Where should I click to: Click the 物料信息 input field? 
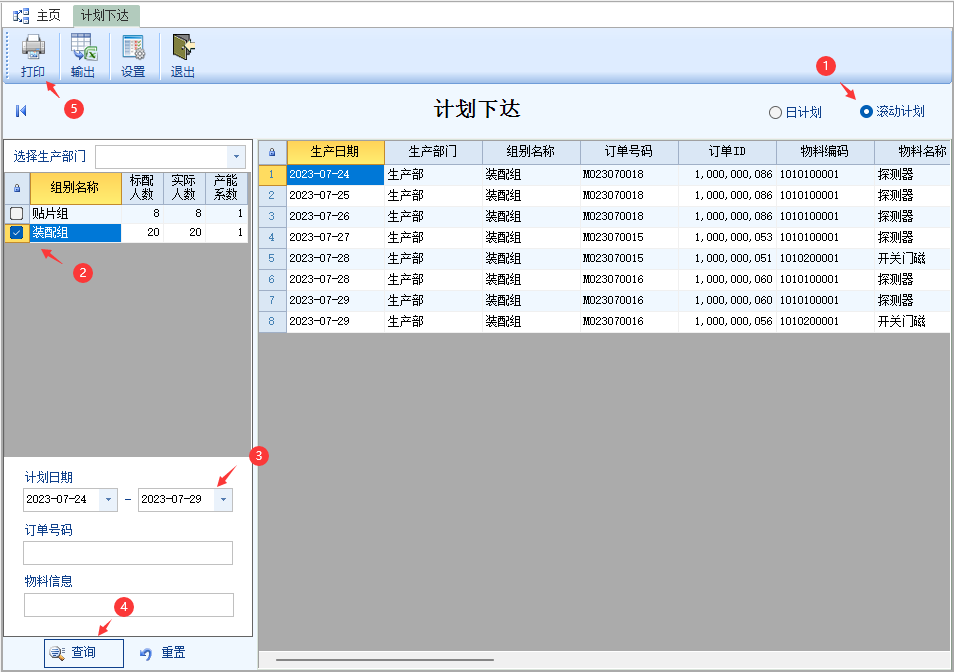tap(128, 604)
